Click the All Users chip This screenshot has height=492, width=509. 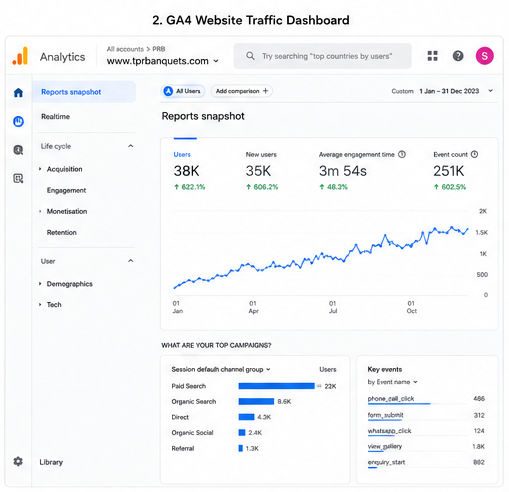tap(183, 91)
